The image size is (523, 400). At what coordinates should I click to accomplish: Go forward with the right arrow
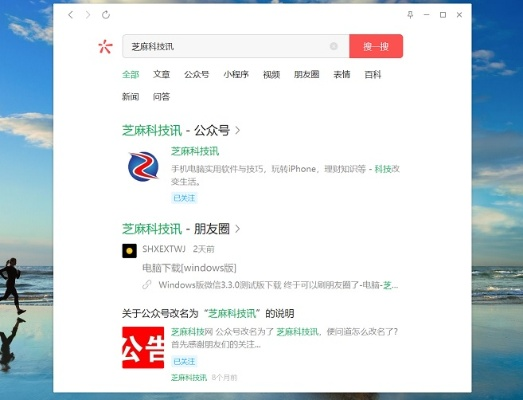(88, 15)
